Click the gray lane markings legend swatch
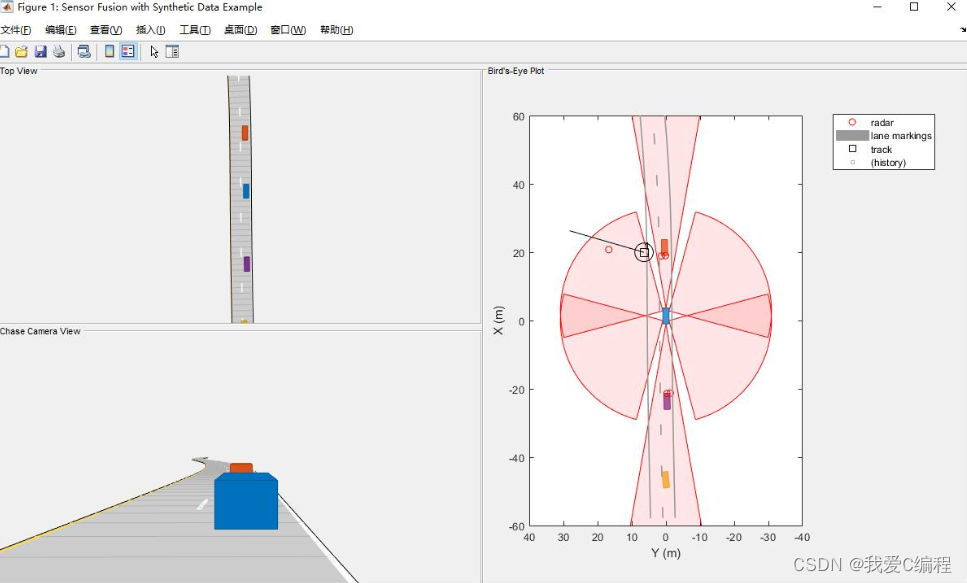This screenshot has width=967, height=583. coord(852,135)
